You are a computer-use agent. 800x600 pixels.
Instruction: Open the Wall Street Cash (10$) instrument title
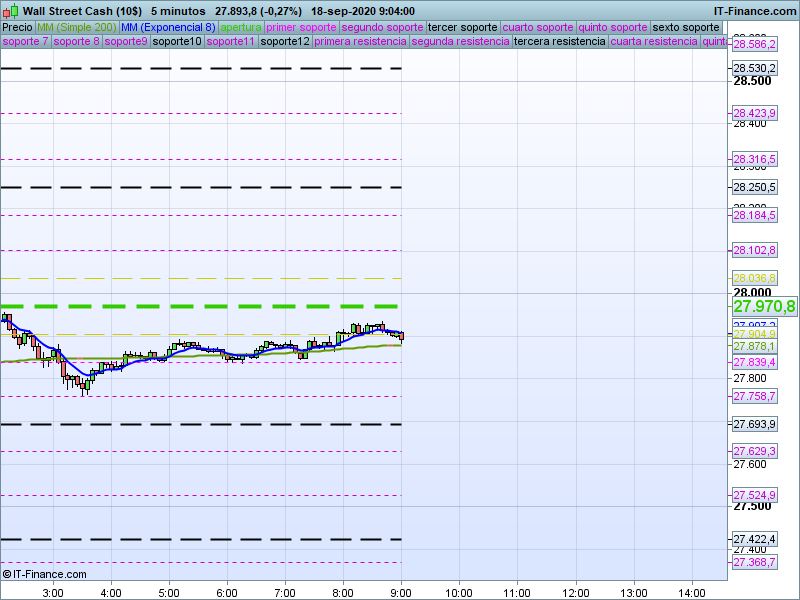click(x=82, y=11)
